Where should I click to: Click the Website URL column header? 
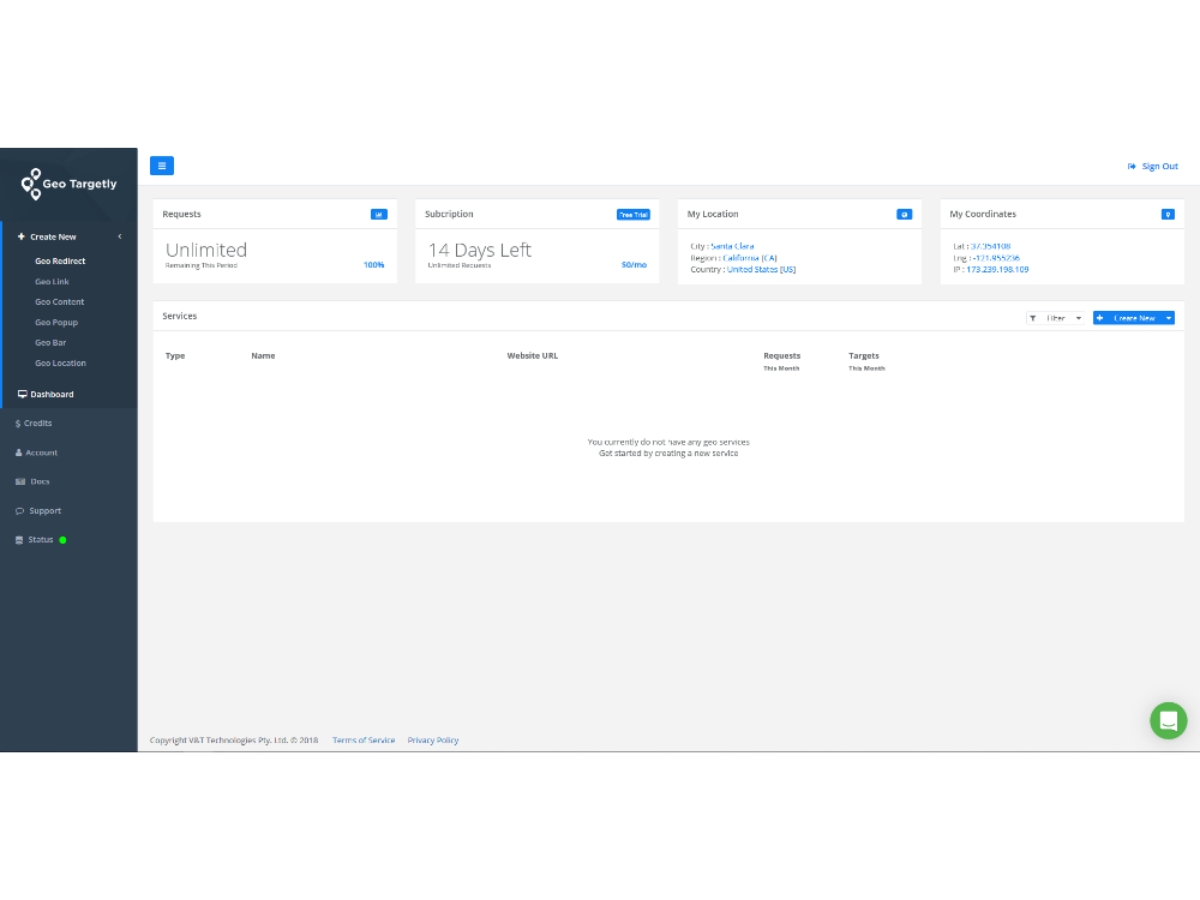pos(532,356)
